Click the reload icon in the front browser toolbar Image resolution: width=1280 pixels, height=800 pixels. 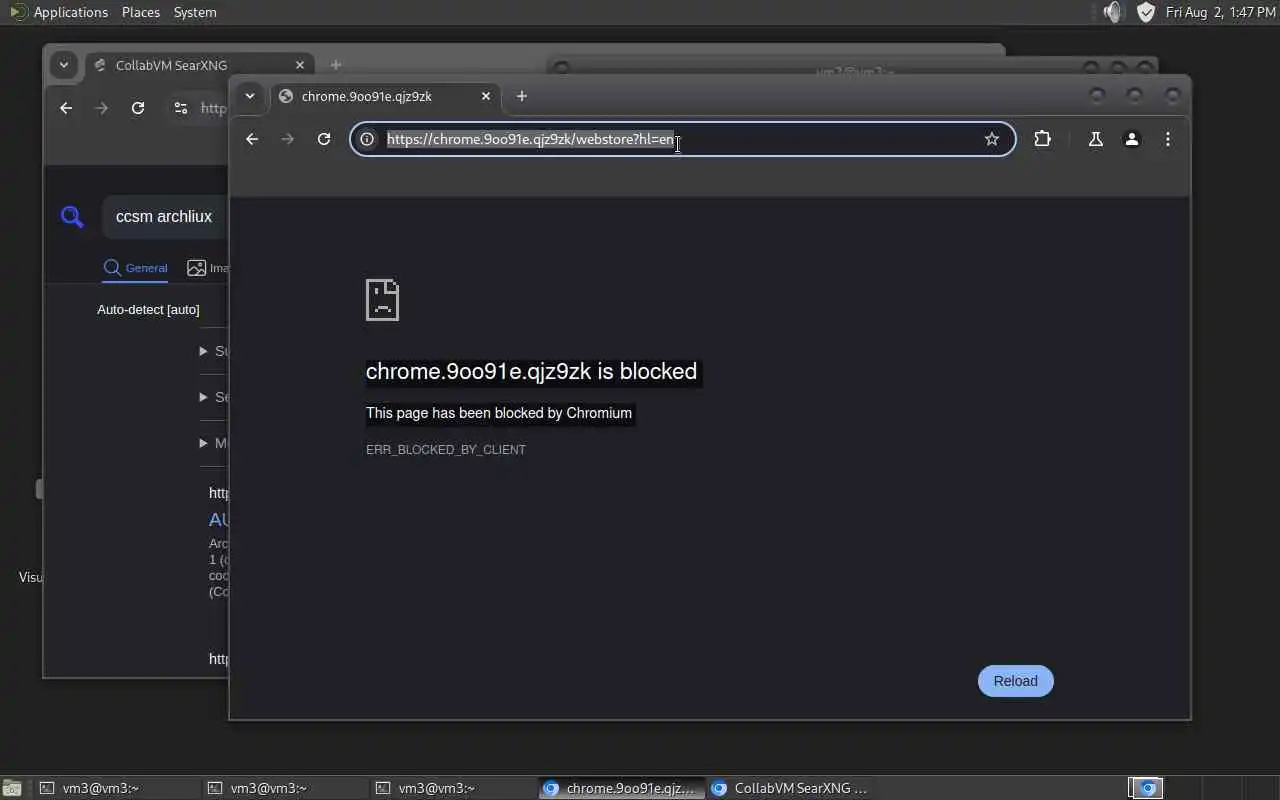[x=324, y=139]
